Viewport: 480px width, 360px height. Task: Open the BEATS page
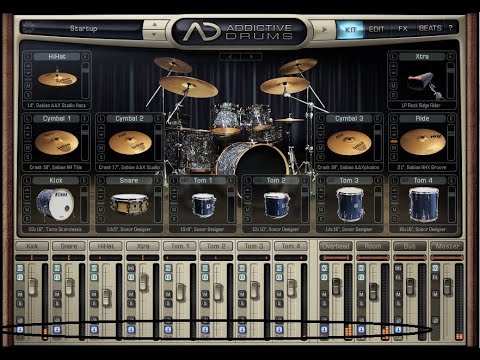tap(430, 29)
